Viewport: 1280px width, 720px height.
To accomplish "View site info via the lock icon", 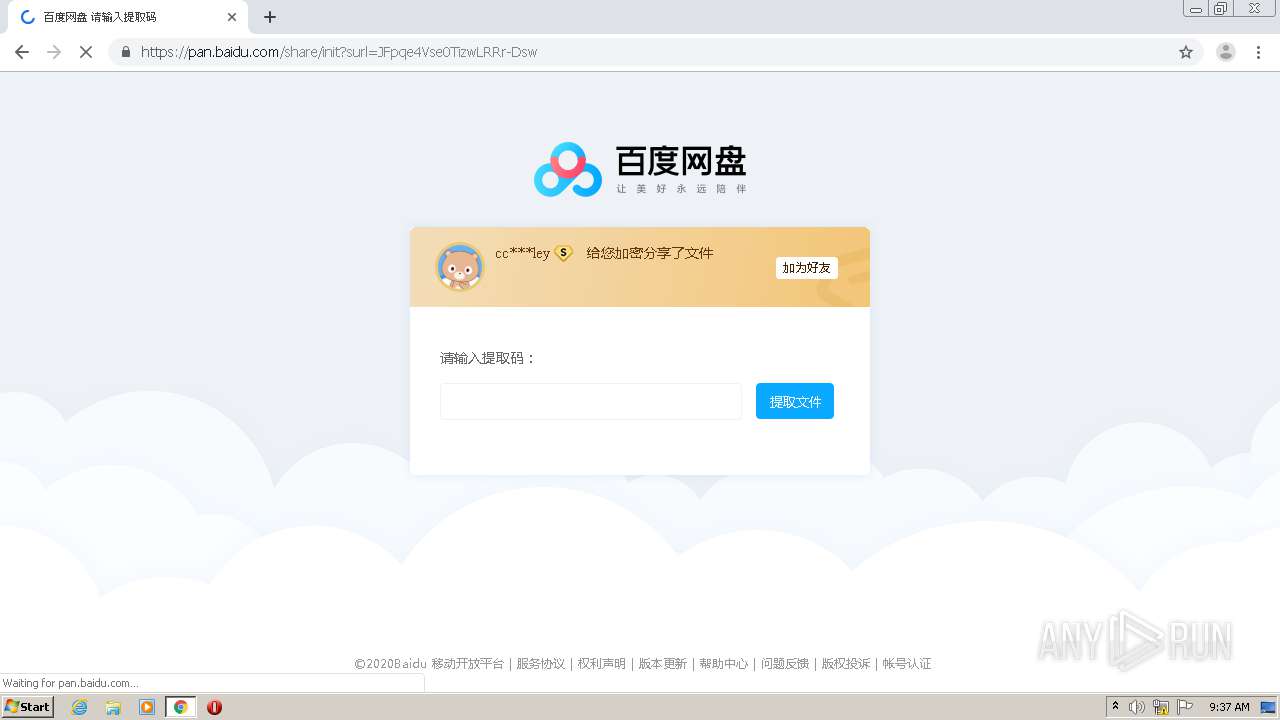I will (x=125, y=52).
